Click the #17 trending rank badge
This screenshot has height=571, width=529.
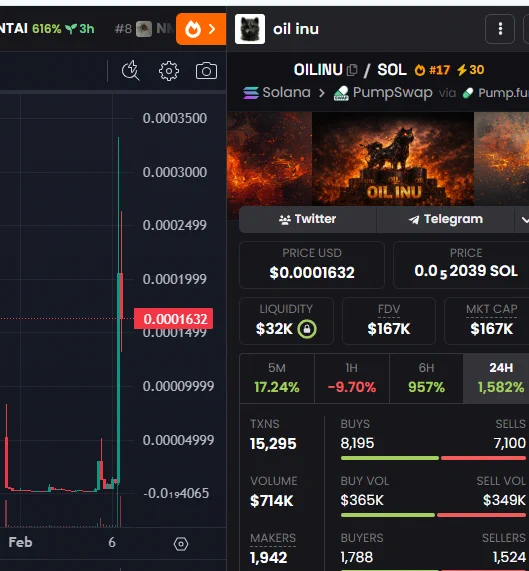(432, 70)
